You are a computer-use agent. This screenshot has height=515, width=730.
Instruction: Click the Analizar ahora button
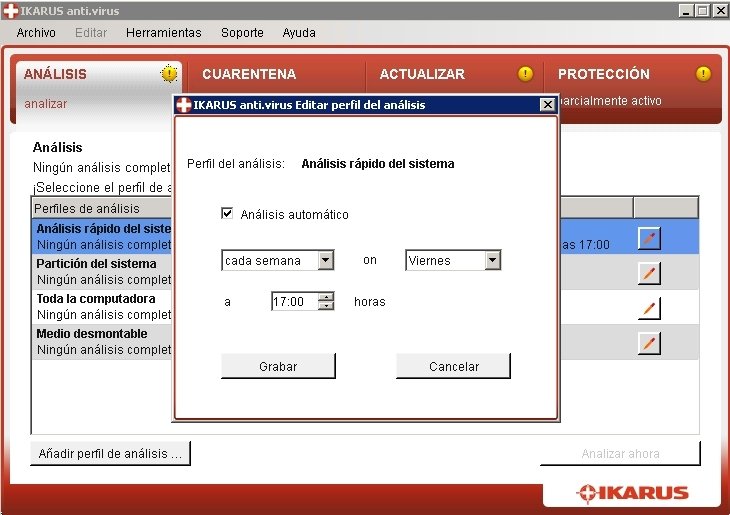pos(620,453)
